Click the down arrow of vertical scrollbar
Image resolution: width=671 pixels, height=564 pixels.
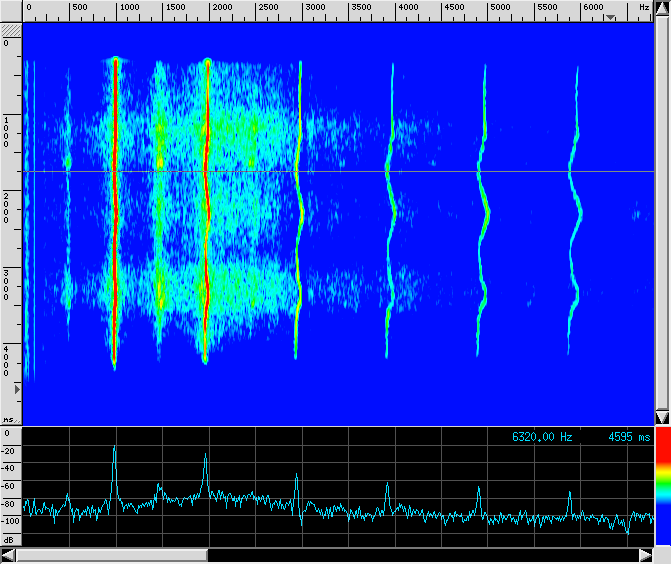661,417
